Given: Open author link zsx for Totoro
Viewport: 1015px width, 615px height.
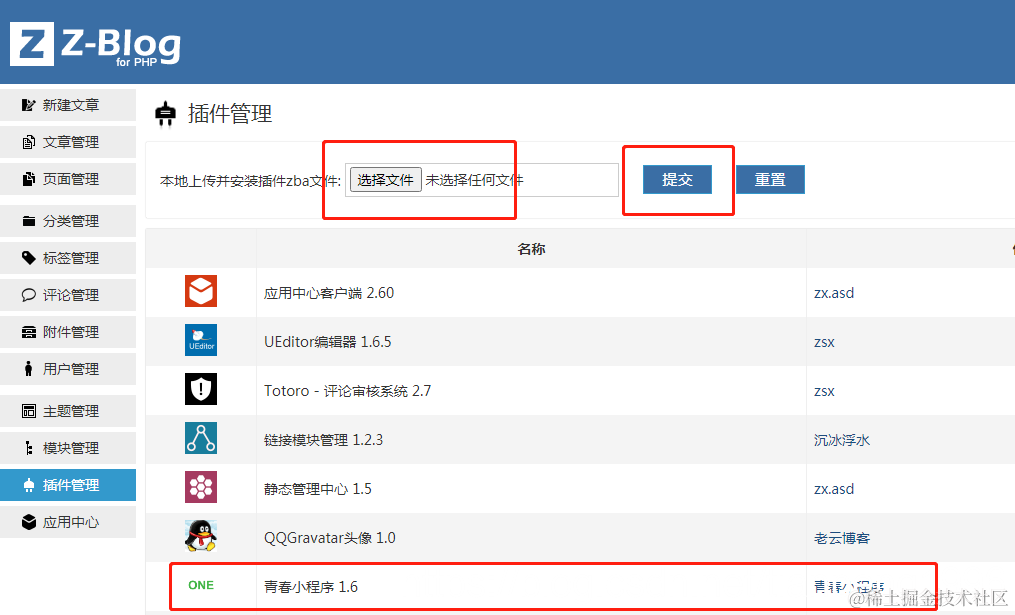Looking at the screenshot, I should pos(824,391).
